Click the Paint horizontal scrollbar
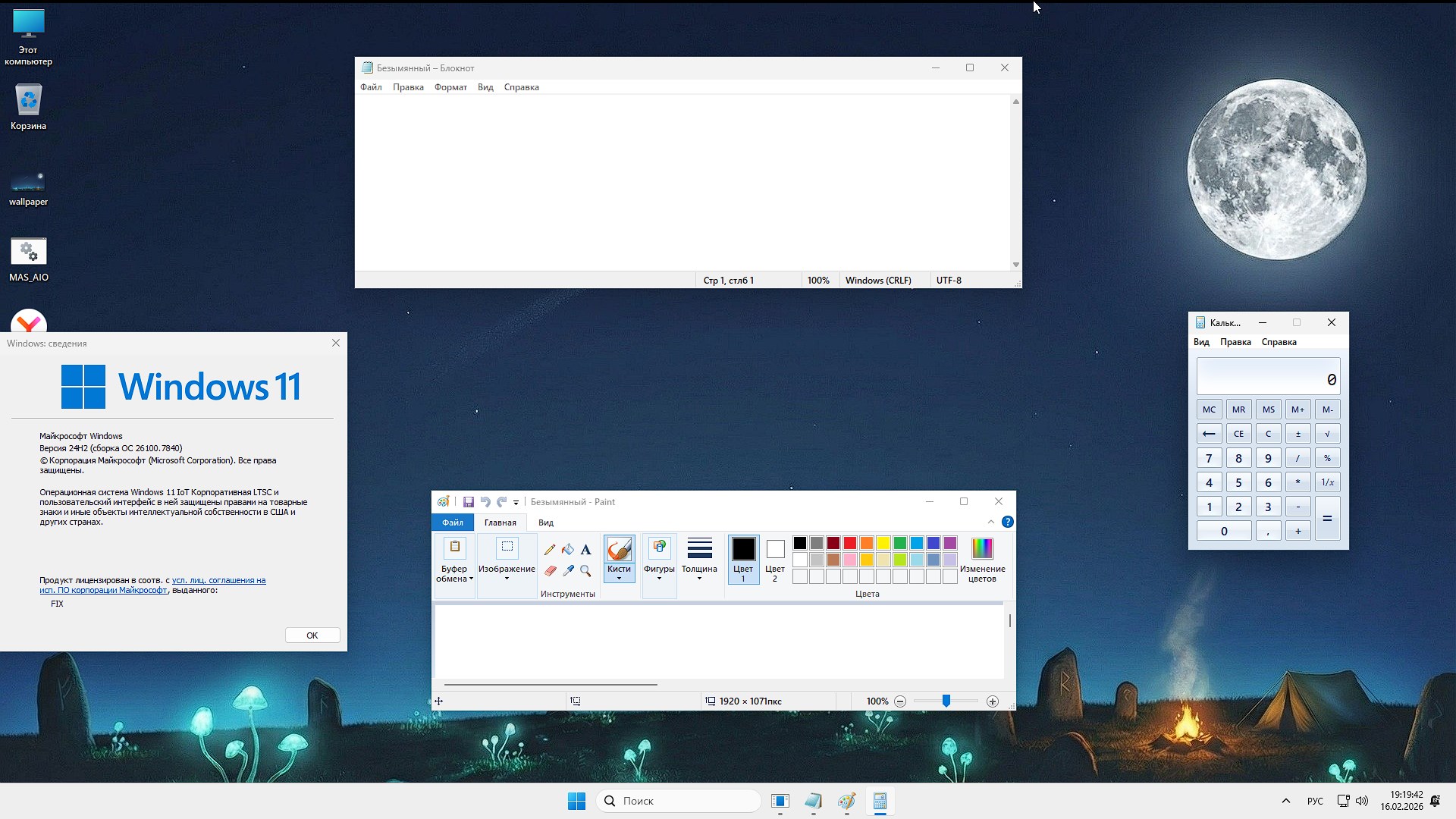This screenshot has height=819, width=1456. click(551, 684)
